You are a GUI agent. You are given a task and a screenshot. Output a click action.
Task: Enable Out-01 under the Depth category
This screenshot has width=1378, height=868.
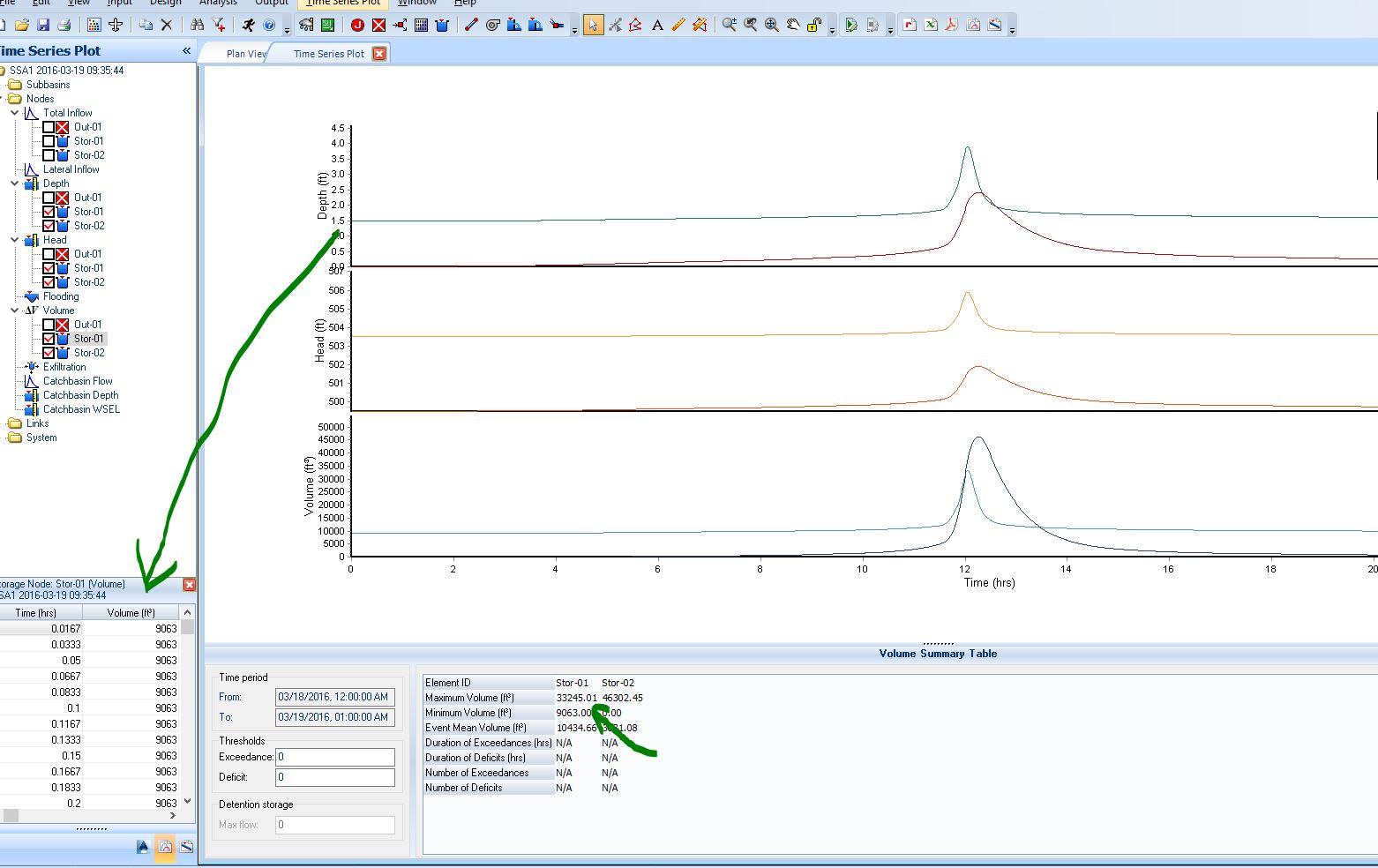50,197
